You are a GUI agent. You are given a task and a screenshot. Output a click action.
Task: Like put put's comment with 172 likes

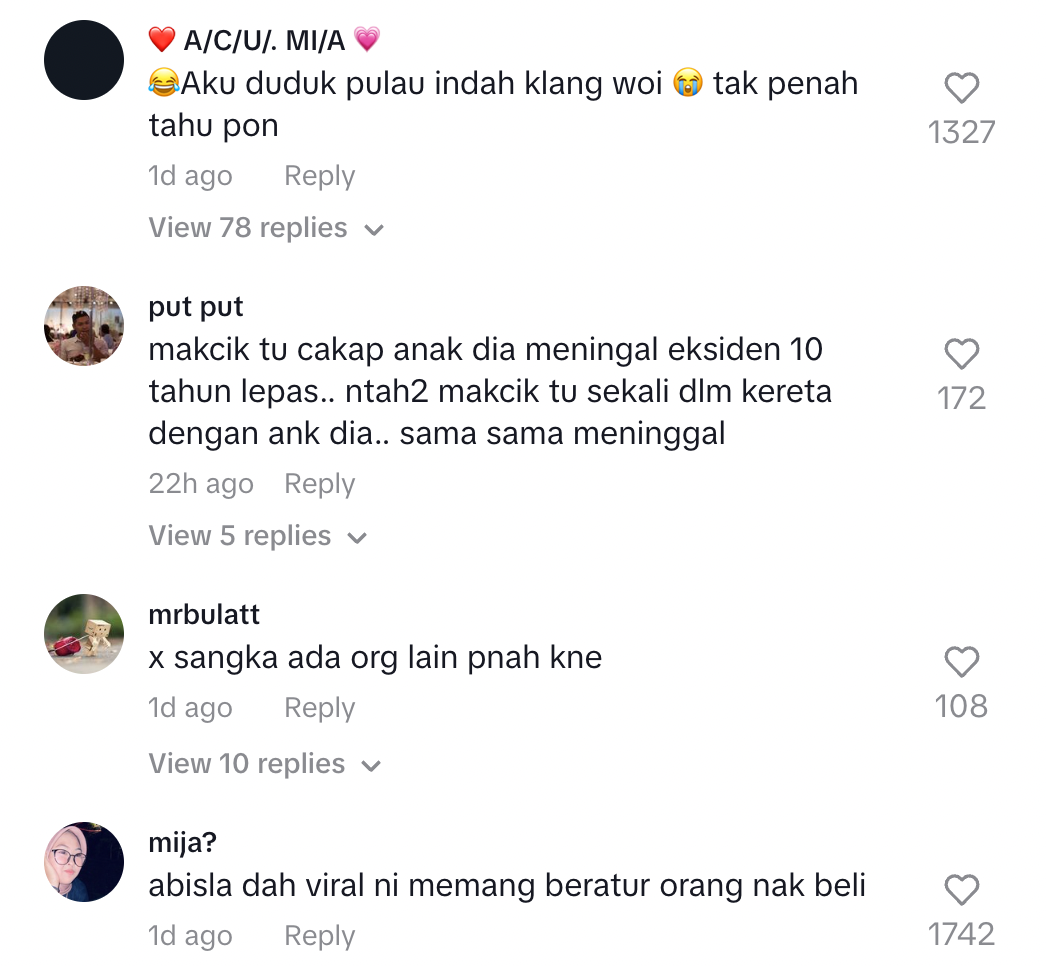pyautogui.click(x=961, y=354)
